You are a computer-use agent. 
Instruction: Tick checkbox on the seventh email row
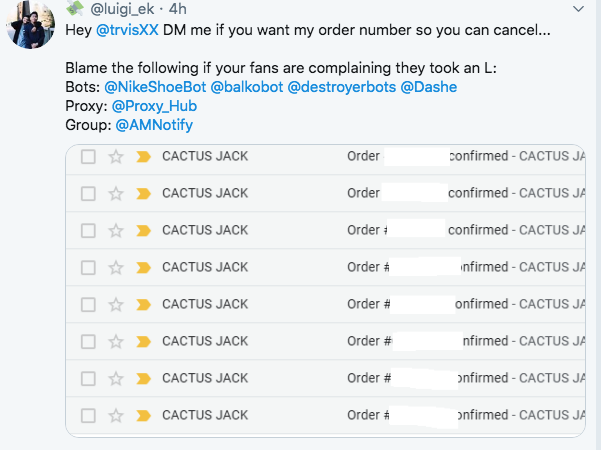point(88,379)
